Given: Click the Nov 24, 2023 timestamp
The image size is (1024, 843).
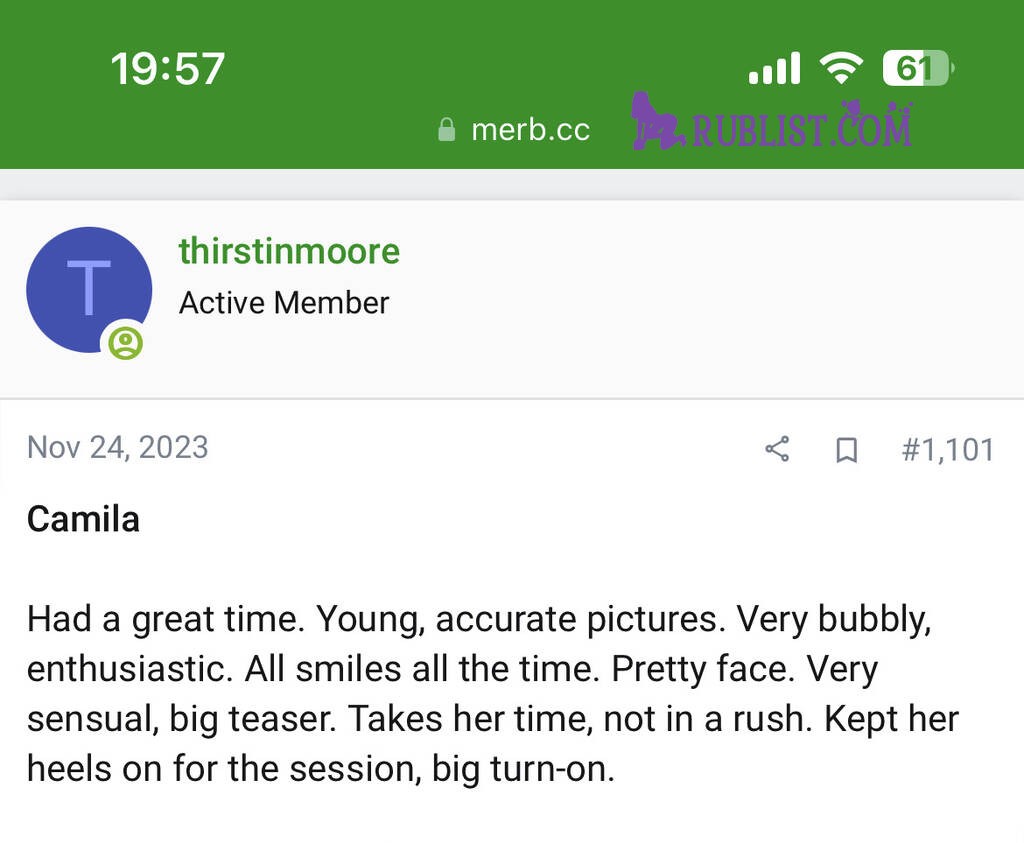Looking at the screenshot, I should tap(118, 446).
